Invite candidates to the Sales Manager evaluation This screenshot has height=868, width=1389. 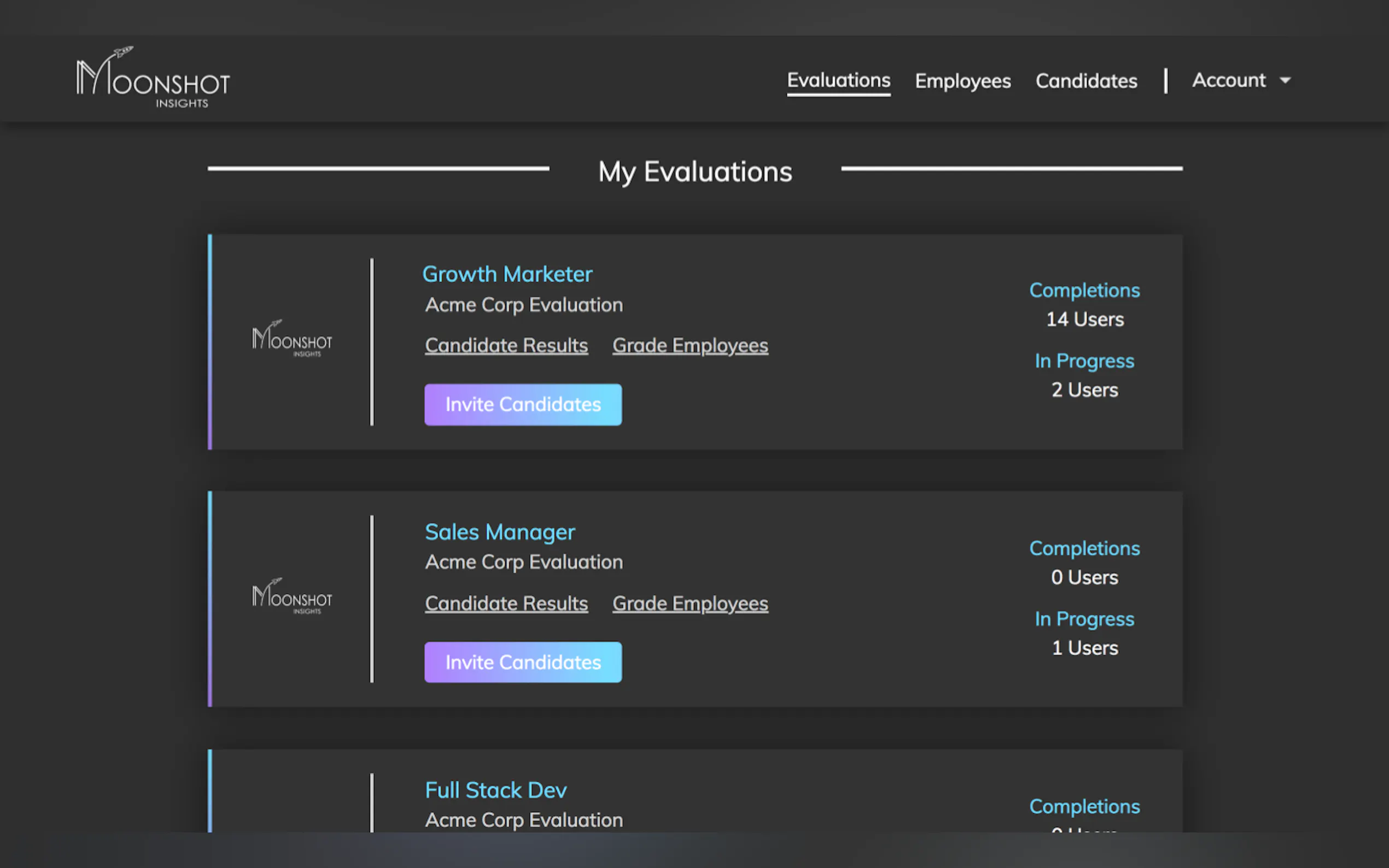[x=523, y=662]
